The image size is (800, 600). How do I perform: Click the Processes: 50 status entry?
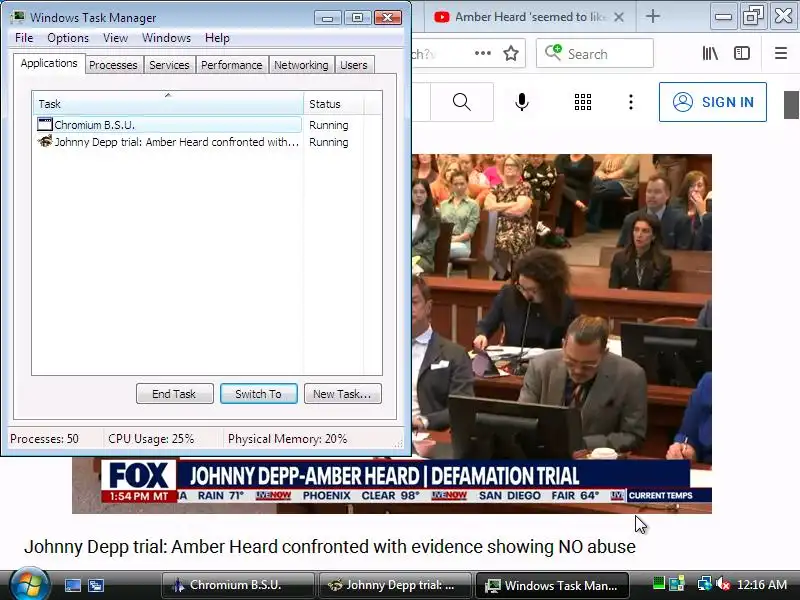(44, 439)
